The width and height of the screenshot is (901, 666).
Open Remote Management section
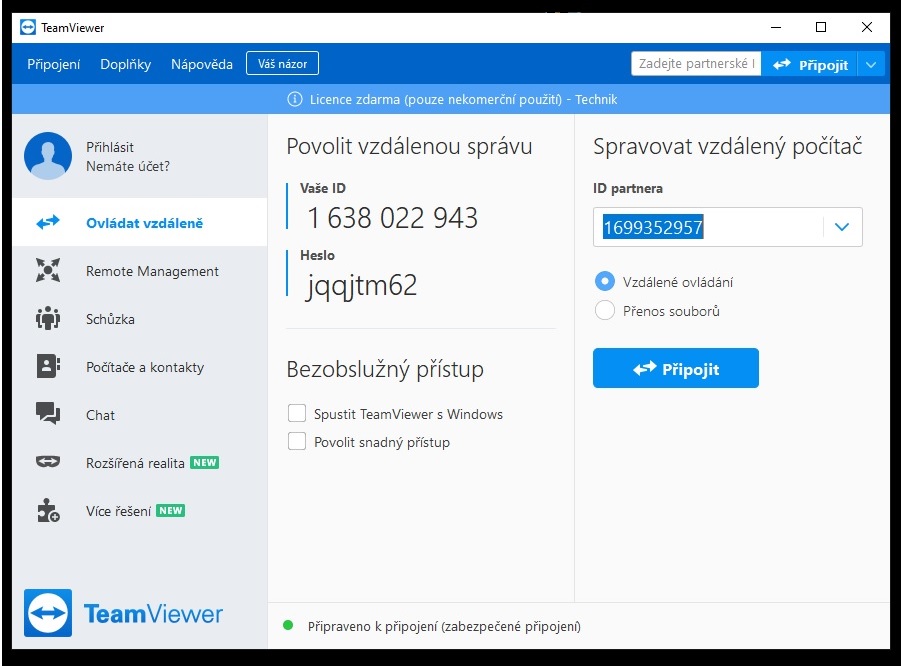140,270
